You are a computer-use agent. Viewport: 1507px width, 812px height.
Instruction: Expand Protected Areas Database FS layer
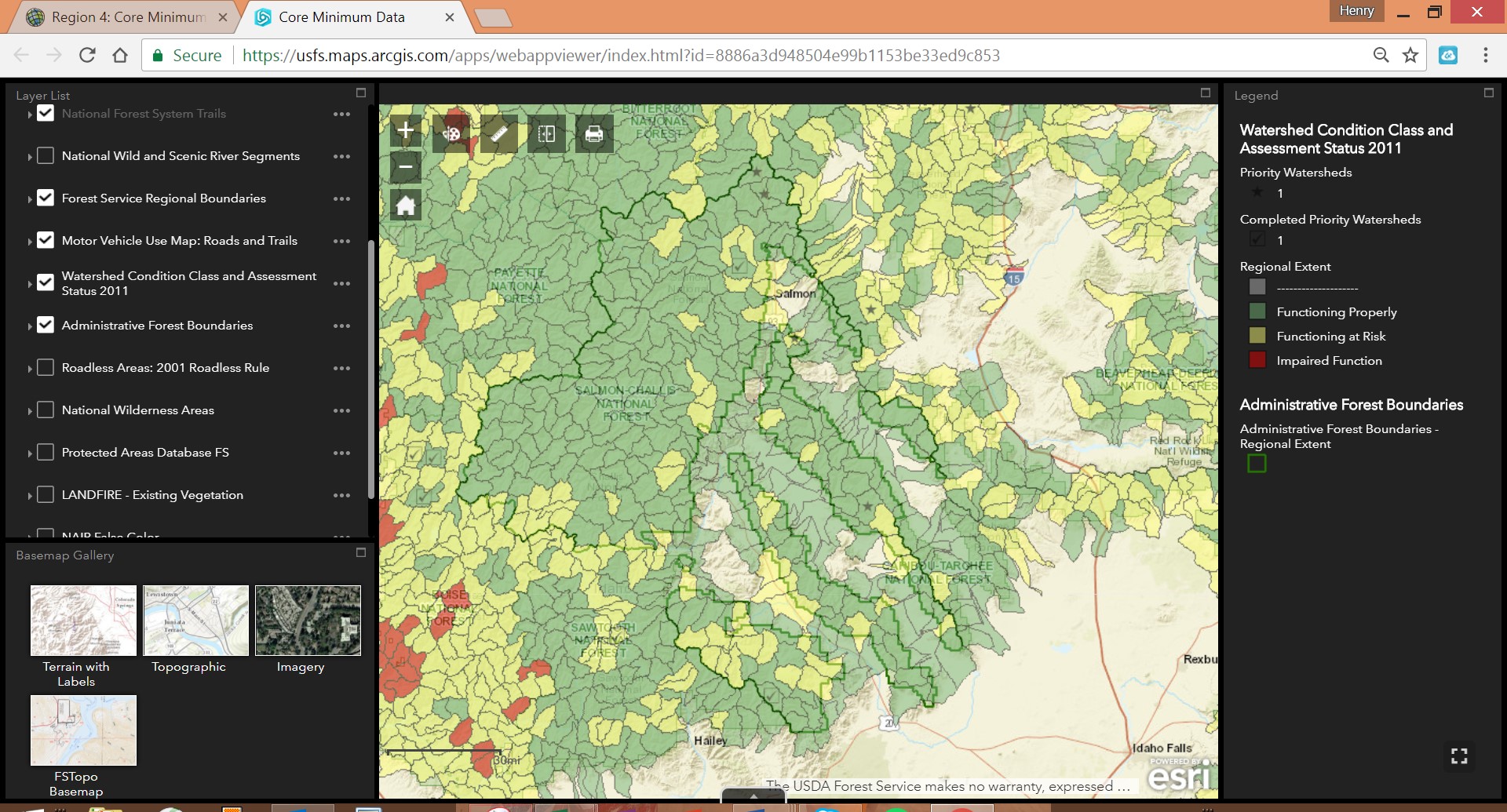[30, 453]
